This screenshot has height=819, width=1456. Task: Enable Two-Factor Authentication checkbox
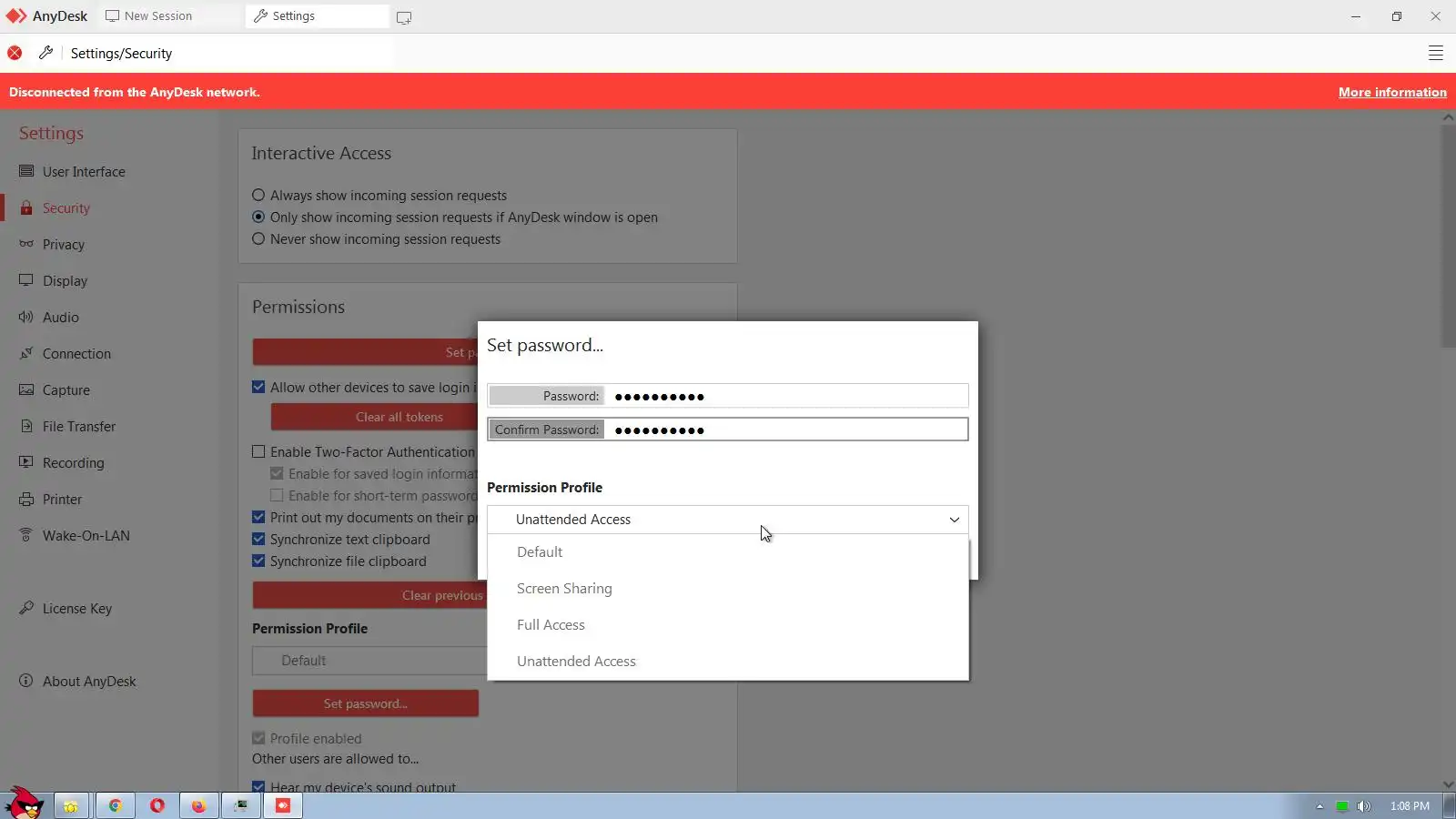(x=258, y=451)
